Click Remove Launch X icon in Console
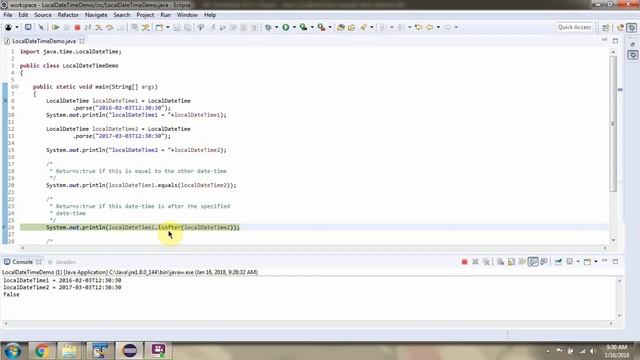Image resolution: width=640 pixels, height=360 pixels. pos(475,262)
